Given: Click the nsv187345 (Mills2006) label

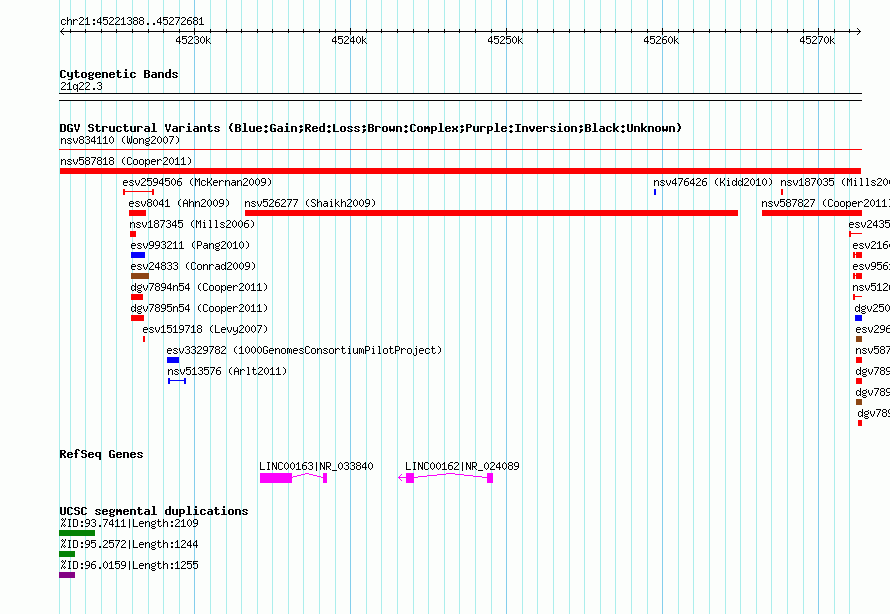Looking at the screenshot, I should (192, 224).
